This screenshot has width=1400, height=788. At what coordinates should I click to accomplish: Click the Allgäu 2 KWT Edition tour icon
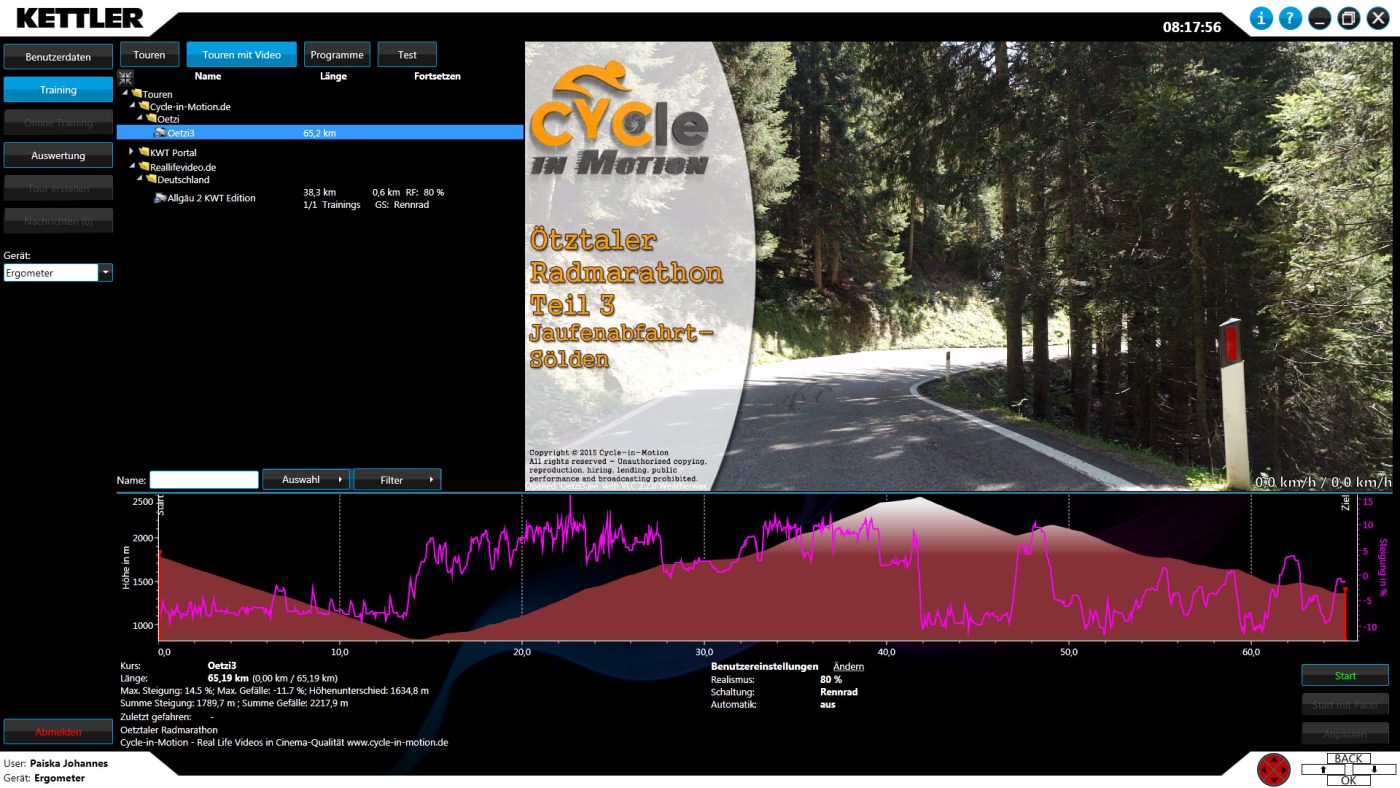[x=160, y=198]
